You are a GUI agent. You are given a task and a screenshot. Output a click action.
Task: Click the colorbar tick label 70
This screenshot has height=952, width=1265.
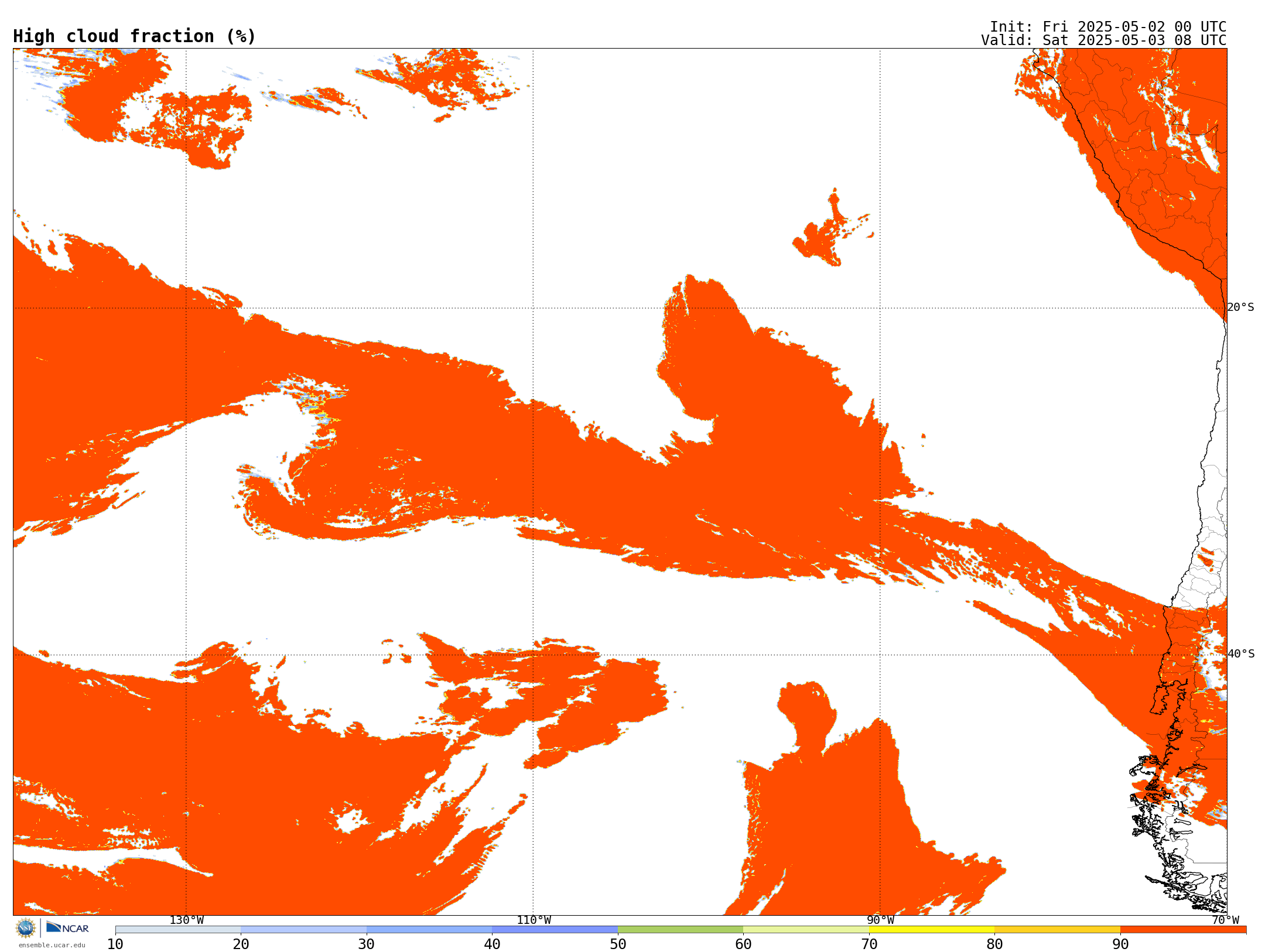869,944
